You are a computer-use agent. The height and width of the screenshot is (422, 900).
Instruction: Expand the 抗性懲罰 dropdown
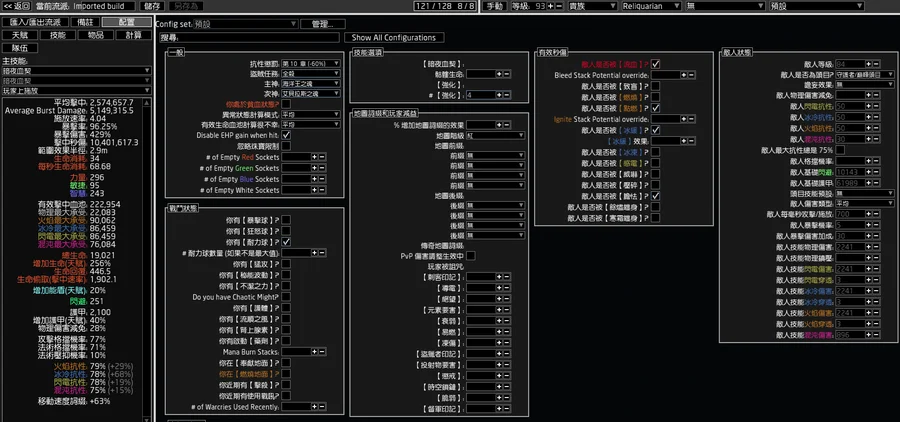tap(310, 64)
